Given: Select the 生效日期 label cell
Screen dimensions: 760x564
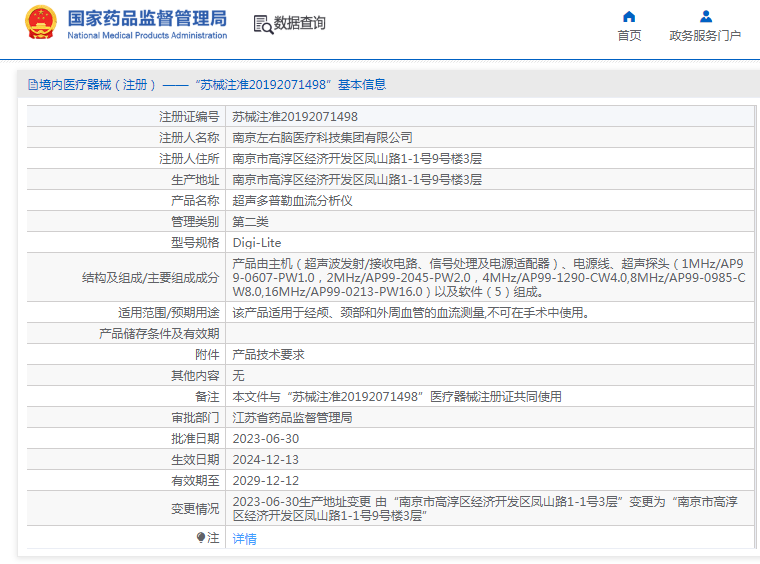Looking at the screenshot, I should pos(127,459).
